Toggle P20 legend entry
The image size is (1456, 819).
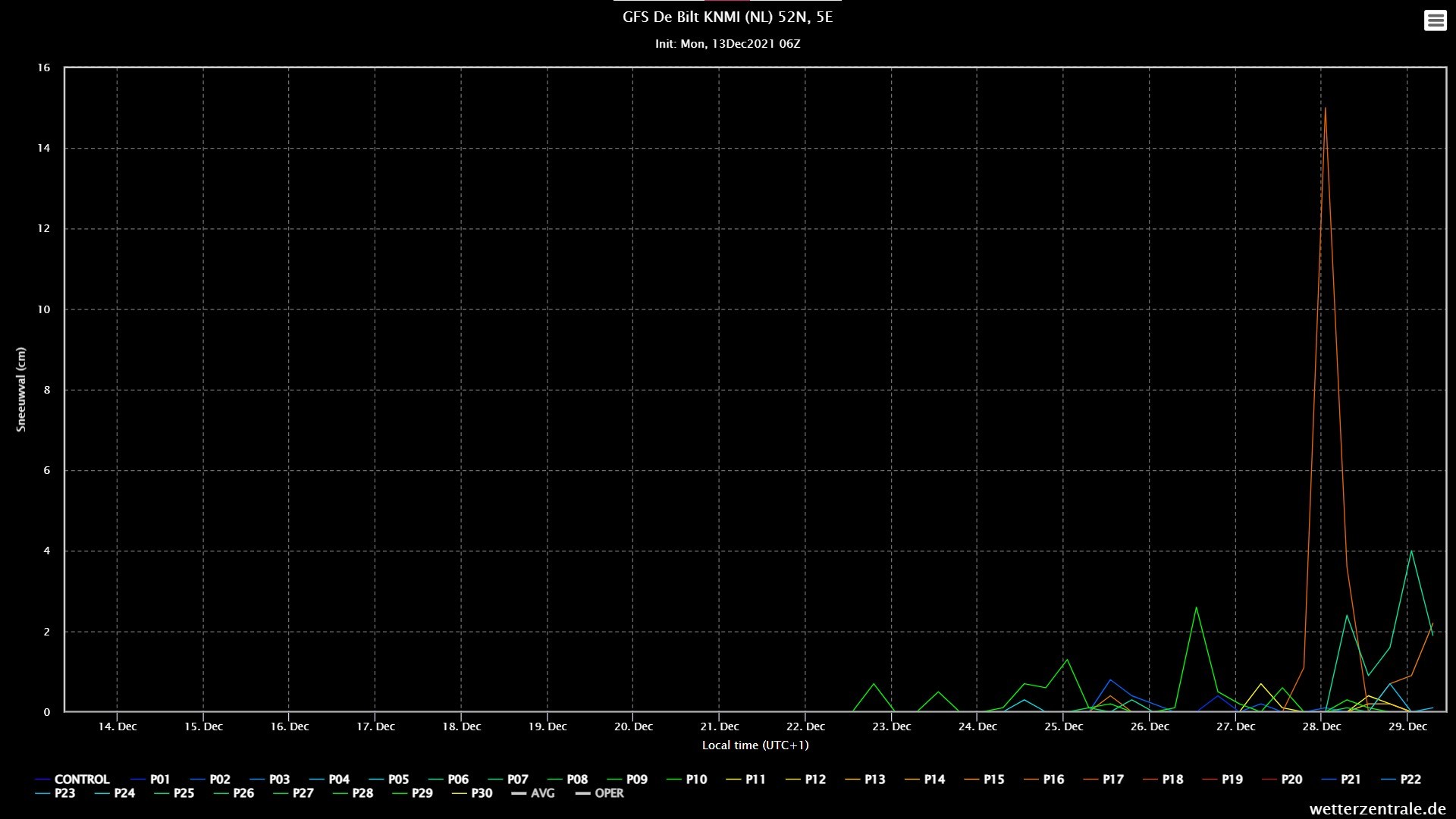[x=1291, y=780]
